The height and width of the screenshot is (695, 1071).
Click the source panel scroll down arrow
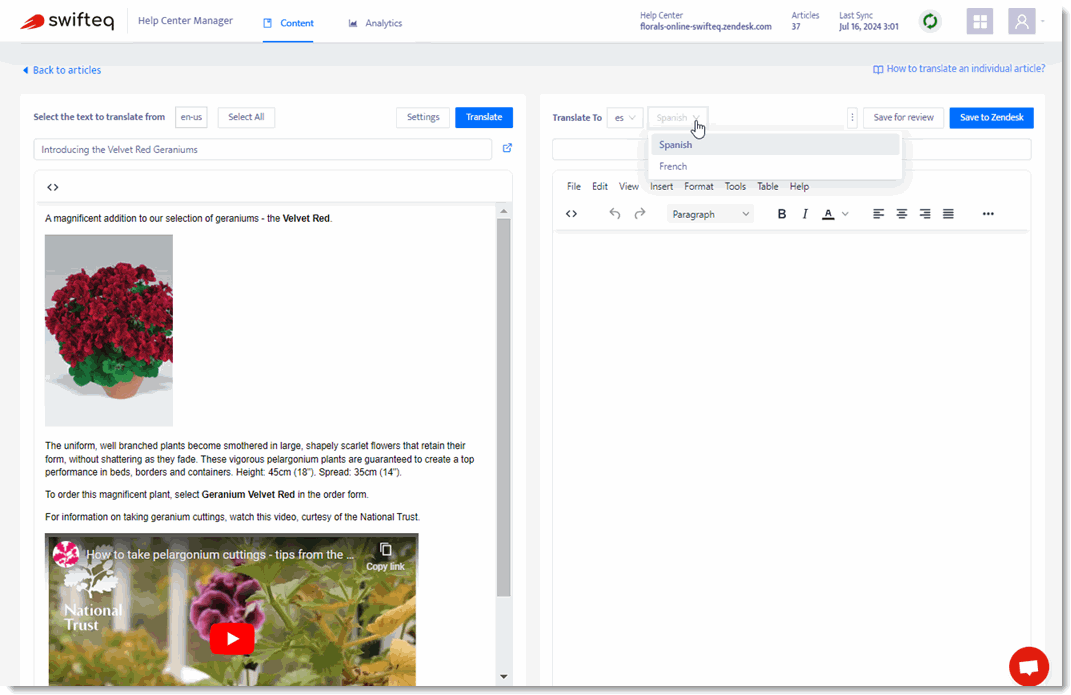(503, 677)
